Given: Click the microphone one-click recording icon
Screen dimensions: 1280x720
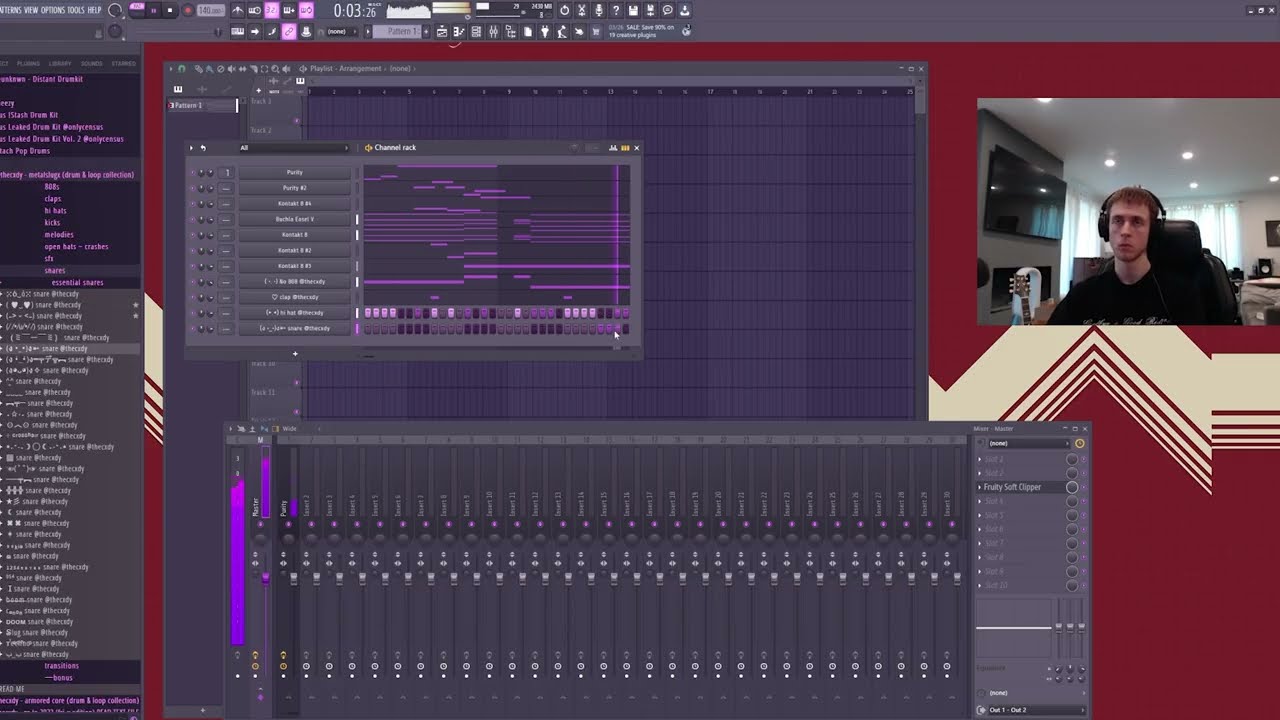Looking at the screenshot, I should (599, 10).
